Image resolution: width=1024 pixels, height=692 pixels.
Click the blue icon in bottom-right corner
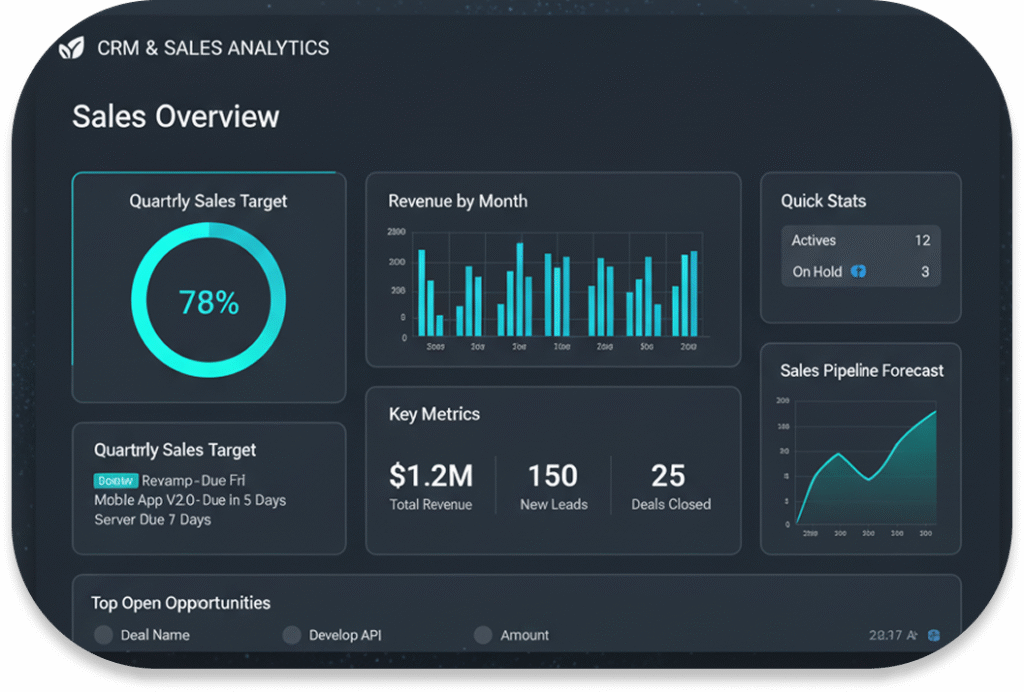tap(934, 635)
